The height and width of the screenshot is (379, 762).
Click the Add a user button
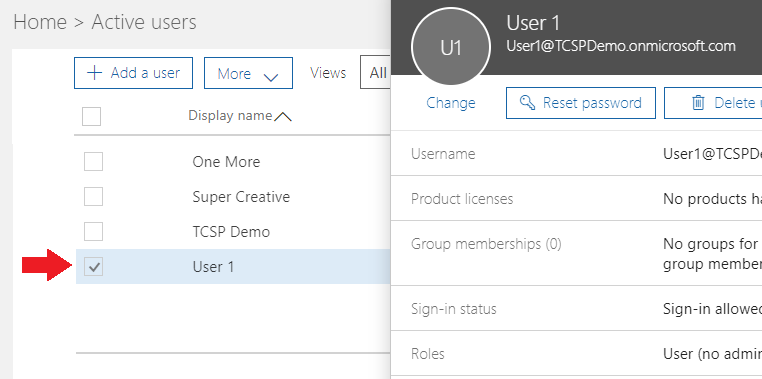[133, 73]
